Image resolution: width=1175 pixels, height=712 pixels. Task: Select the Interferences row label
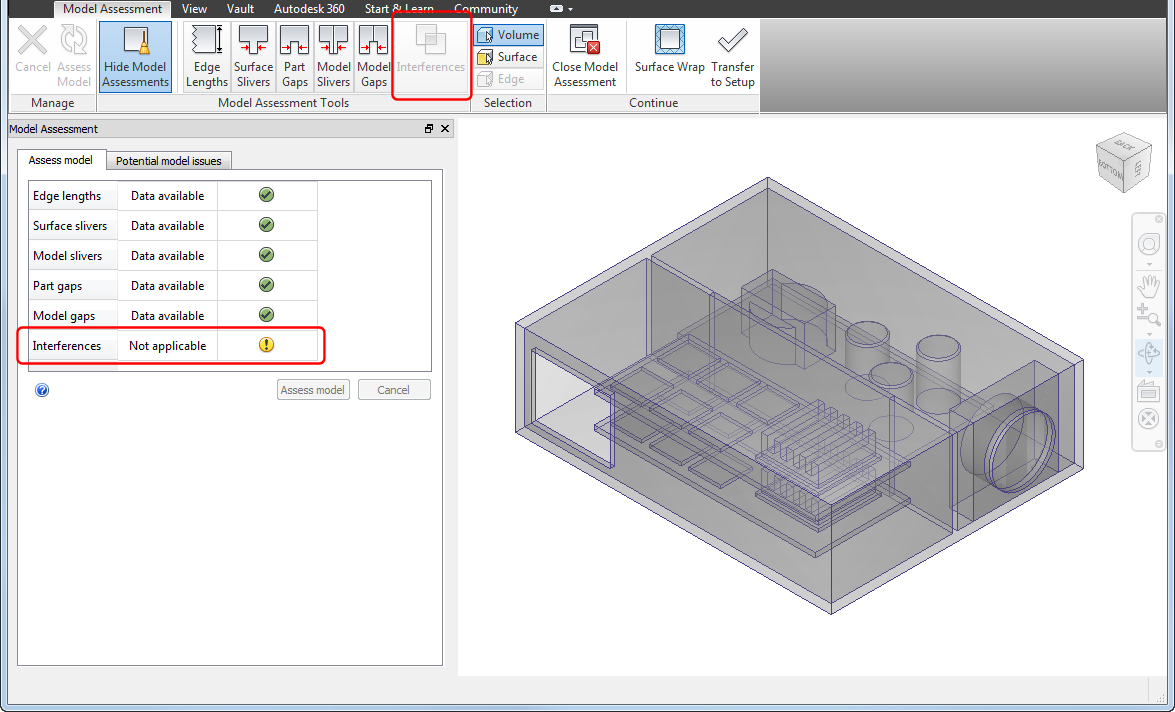pos(67,346)
